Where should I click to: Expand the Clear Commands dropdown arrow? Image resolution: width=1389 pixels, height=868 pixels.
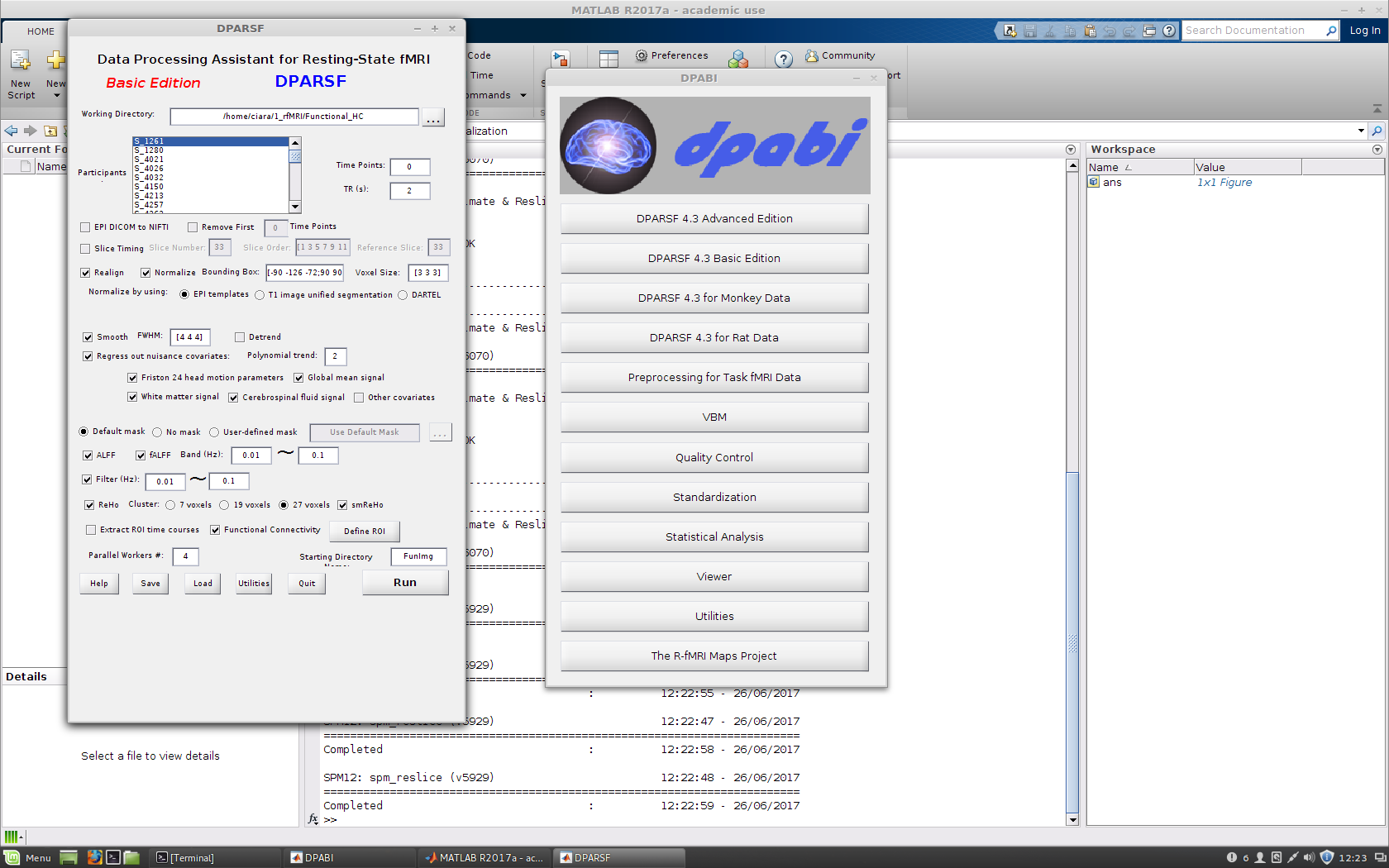click(x=523, y=95)
